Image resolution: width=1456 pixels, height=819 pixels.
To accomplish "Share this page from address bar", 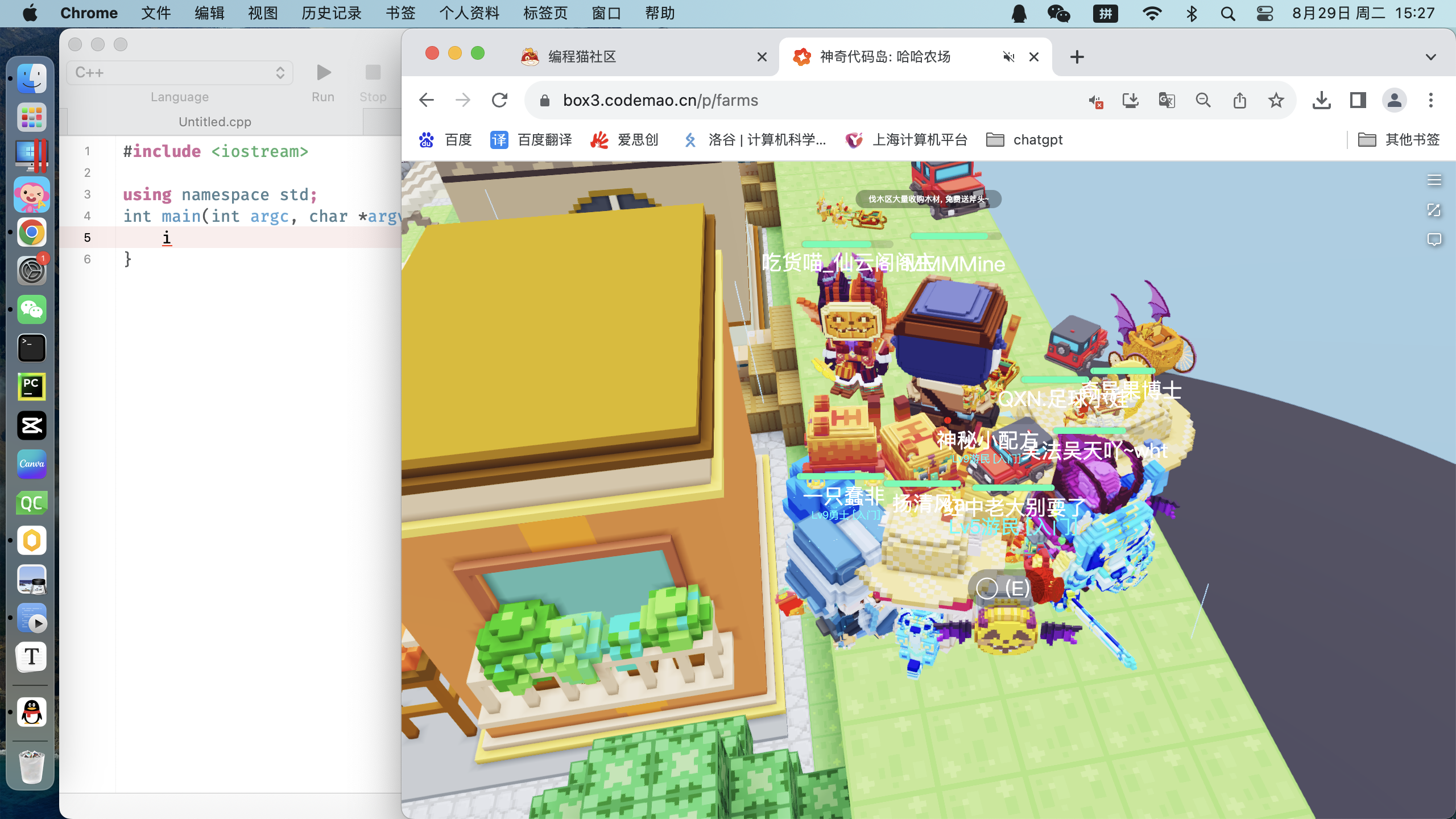I will (x=1240, y=101).
